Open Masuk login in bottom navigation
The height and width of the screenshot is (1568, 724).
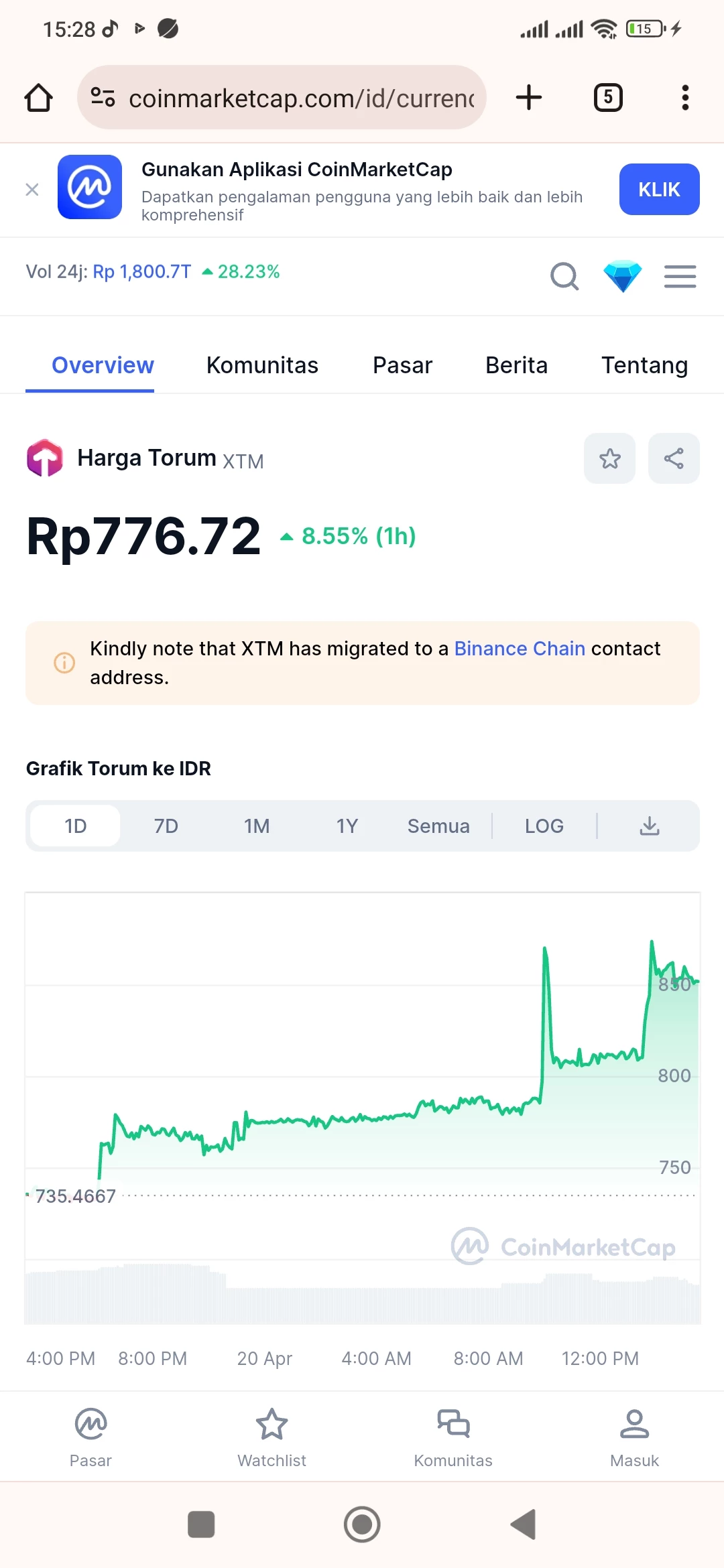click(634, 1437)
